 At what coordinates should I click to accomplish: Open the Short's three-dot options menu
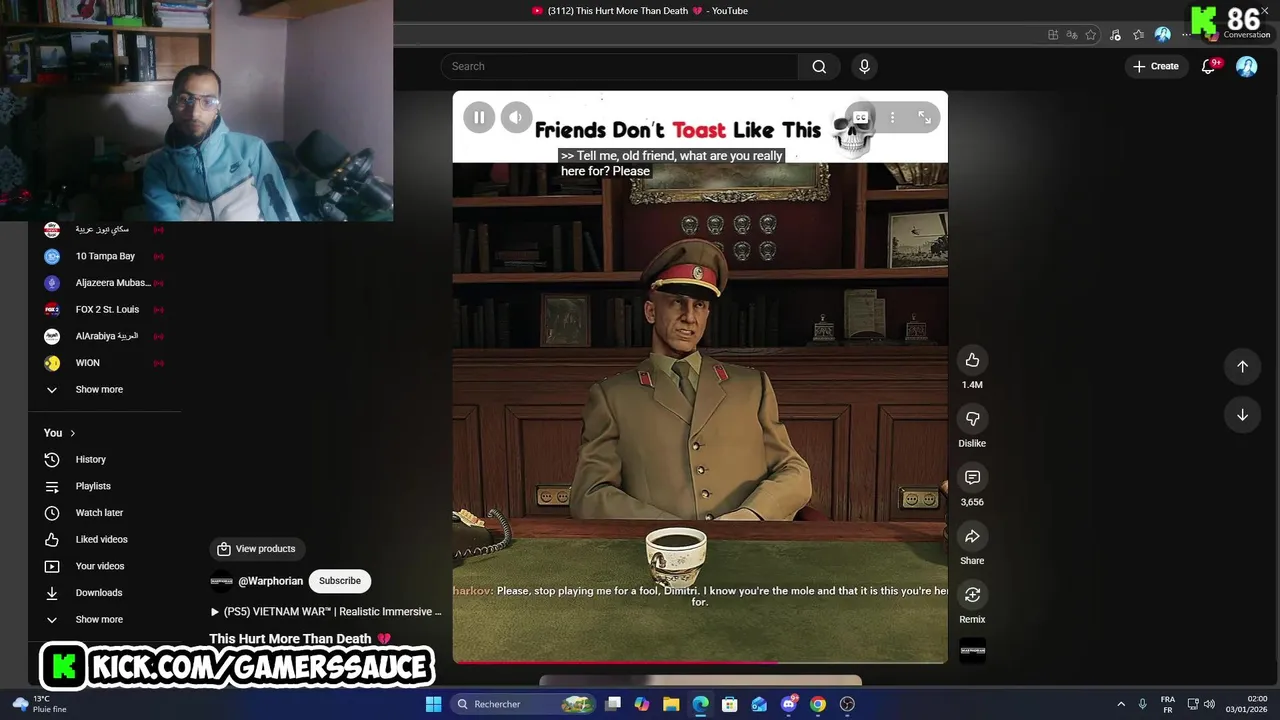(893, 118)
